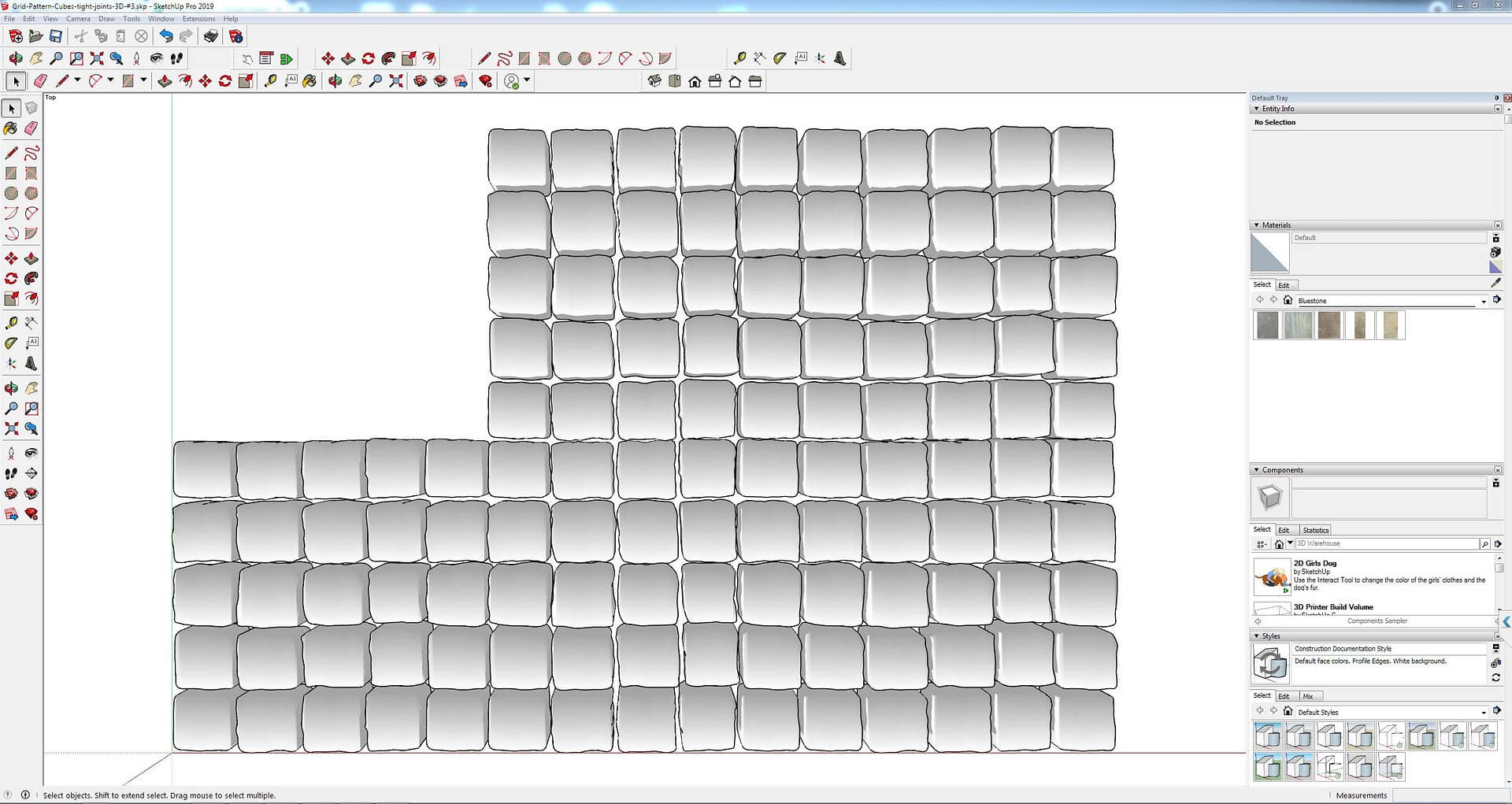Pick the material eyedropper sample tool
1512x804 pixels.
[1495, 283]
